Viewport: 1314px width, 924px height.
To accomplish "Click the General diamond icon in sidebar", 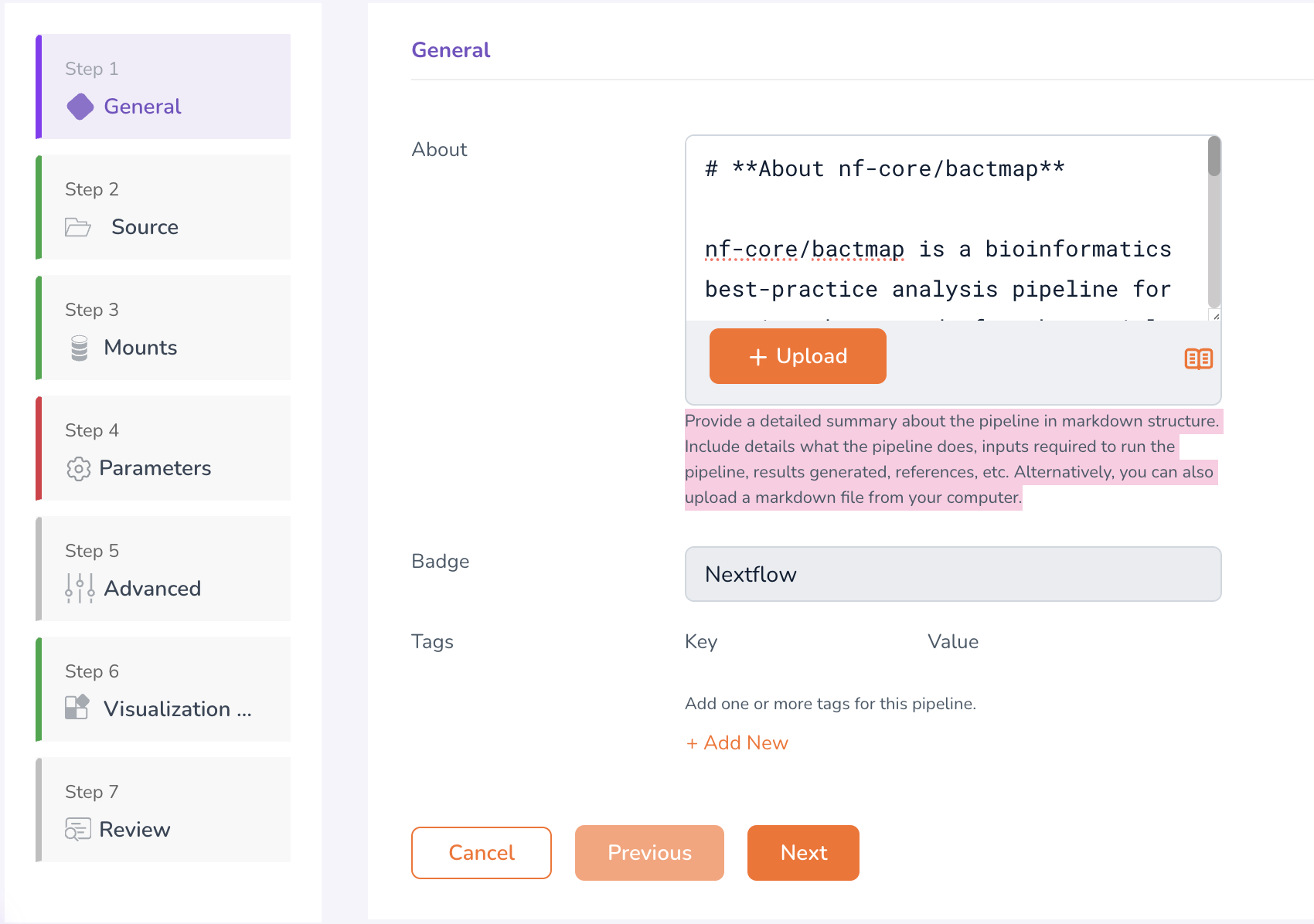I will coord(80,107).
